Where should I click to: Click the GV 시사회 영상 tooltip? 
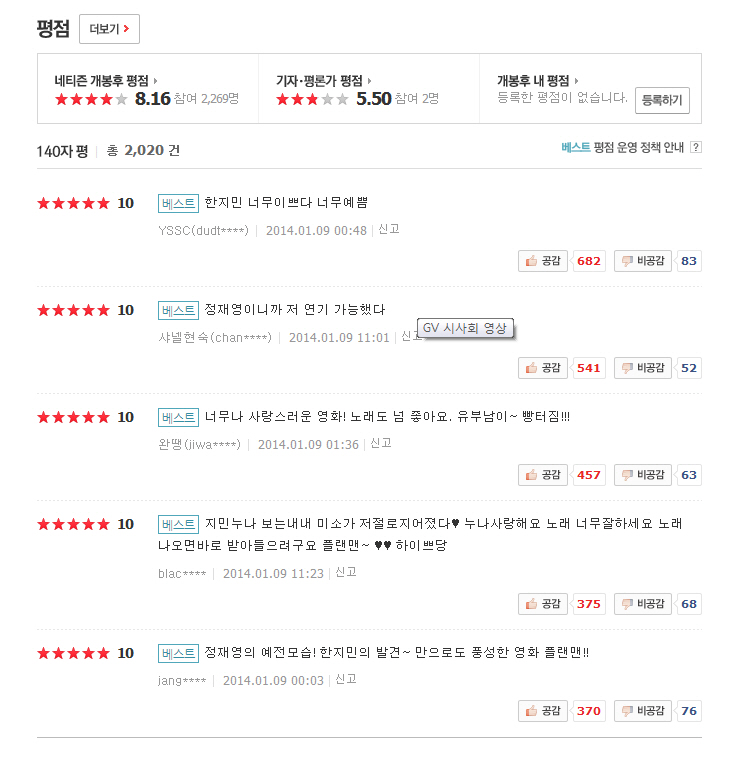point(465,329)
